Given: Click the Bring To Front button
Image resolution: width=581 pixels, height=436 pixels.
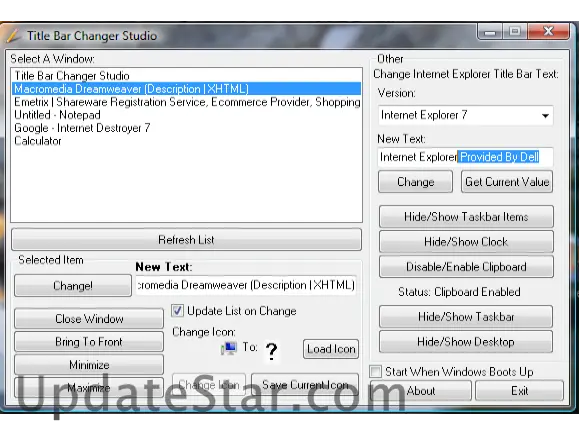Looking at the screenshot, I should (x=89, y=341).
